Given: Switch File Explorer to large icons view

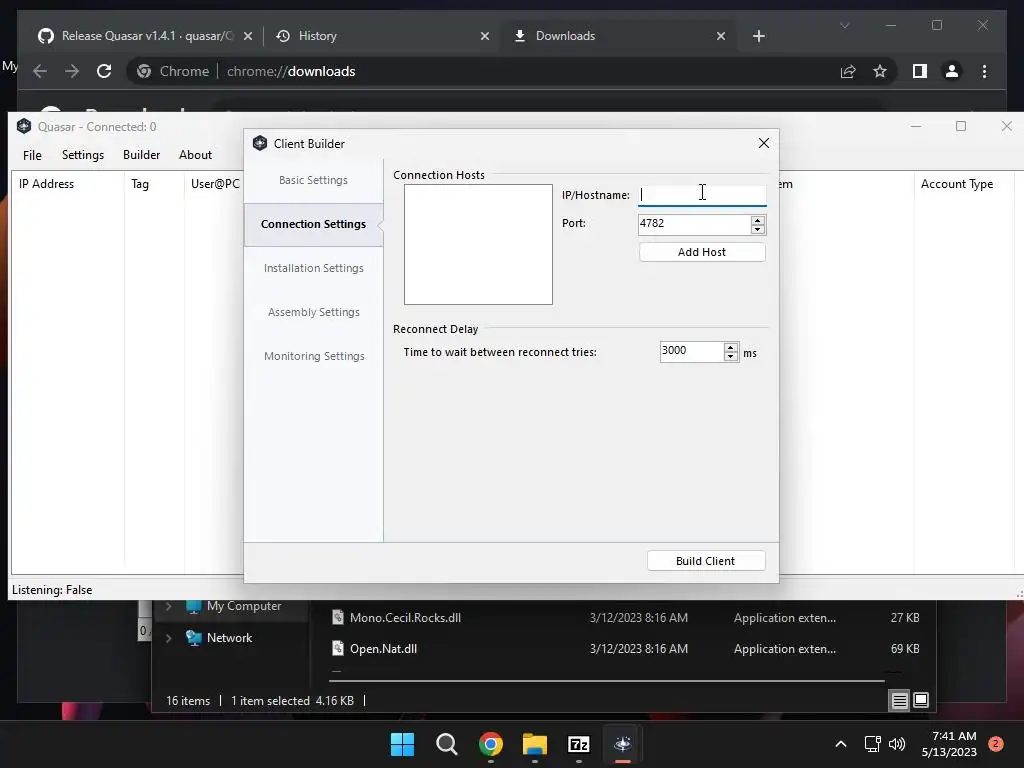Looking at the screenshot, I should pyautogui.click(x=921, y=701).
